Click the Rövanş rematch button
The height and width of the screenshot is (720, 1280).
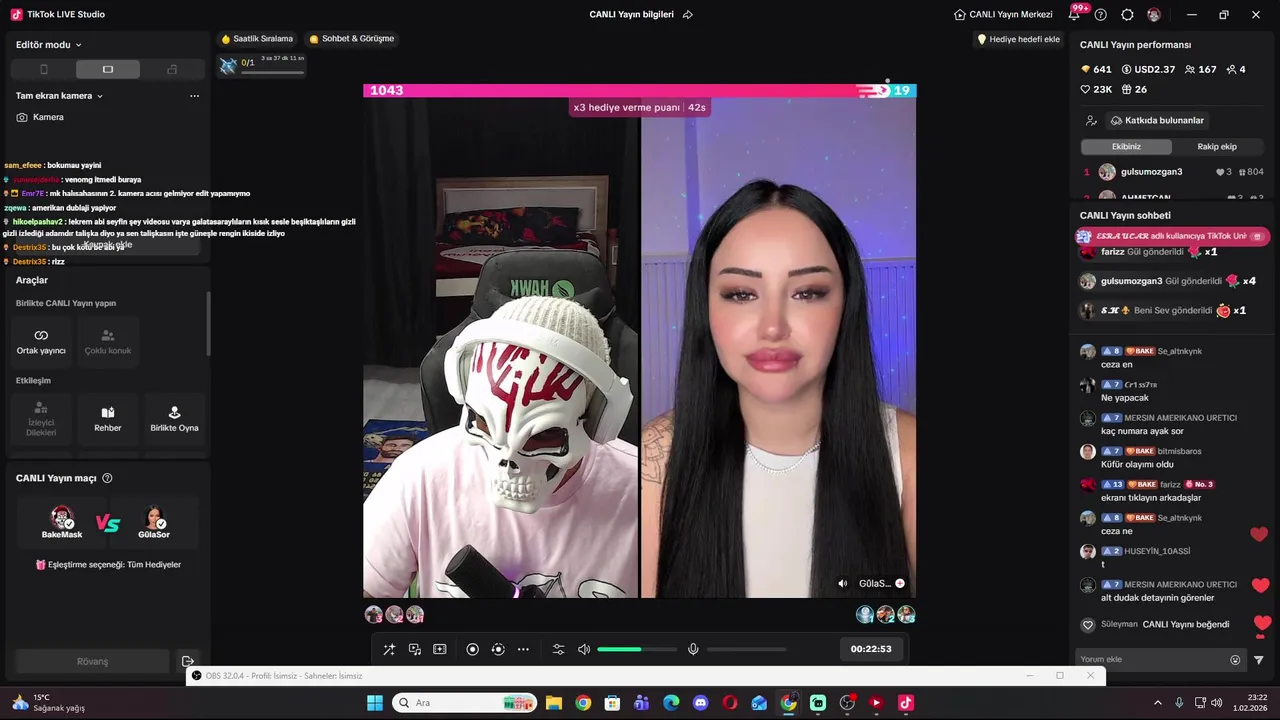pos(92,661)
